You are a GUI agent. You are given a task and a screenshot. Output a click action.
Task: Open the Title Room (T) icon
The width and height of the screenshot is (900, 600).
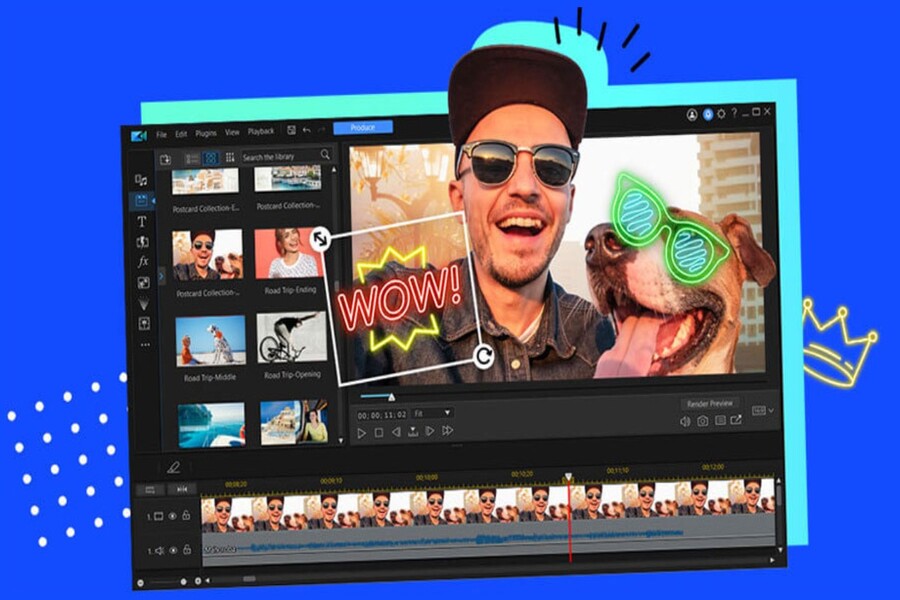pos(142,221)
